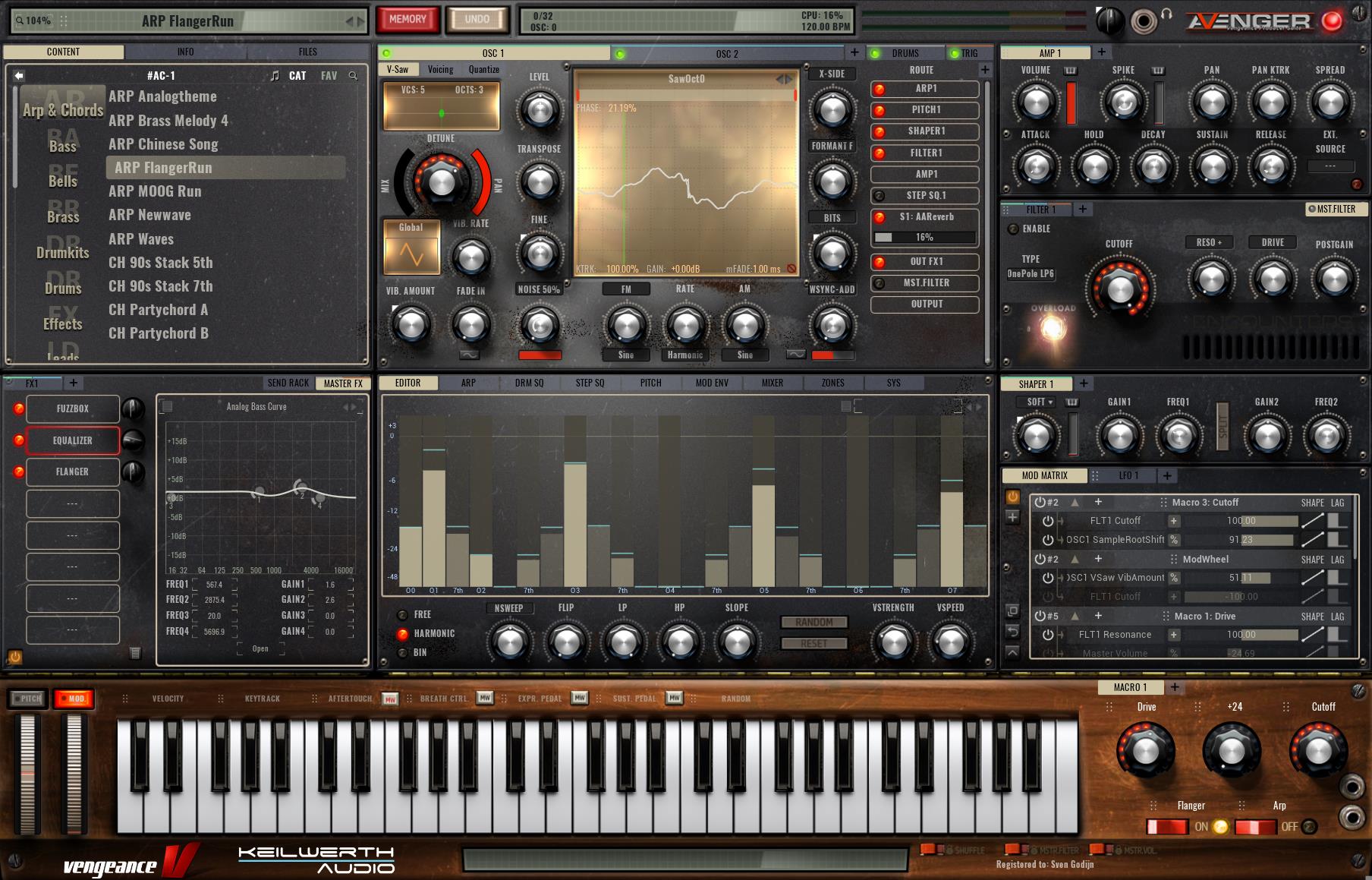This screenshot has height=880, width=1372.
Task: Open the MIXER tab
Action: pyautogui.click(x=773, y=383)
